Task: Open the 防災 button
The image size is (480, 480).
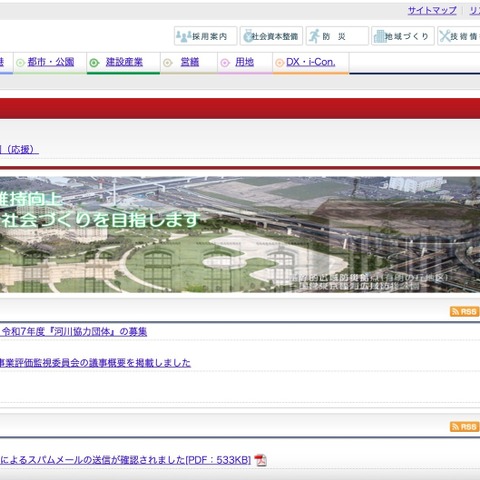Action: tap(337, 36)
